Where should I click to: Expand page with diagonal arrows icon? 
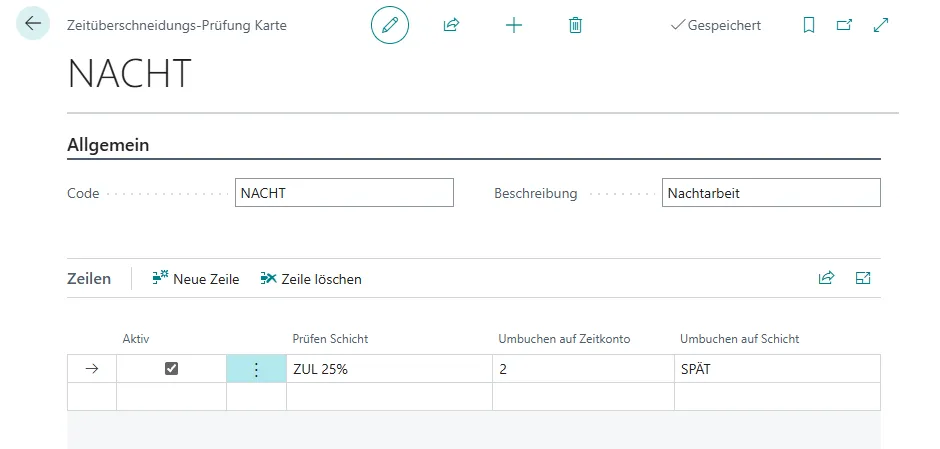(x=881, y=25)
